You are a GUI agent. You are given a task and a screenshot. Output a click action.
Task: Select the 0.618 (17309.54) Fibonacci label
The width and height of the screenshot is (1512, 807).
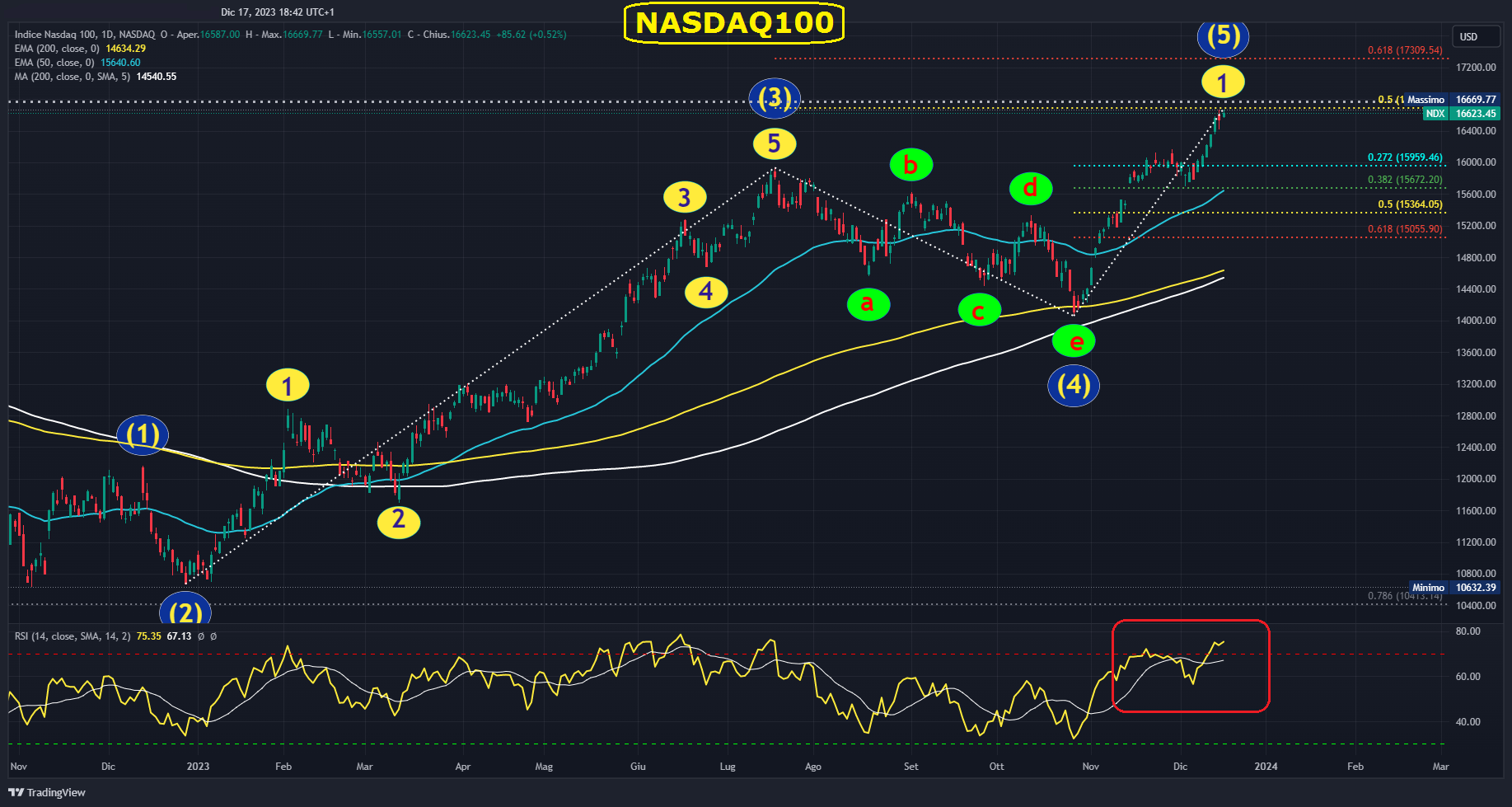[1405, 50]
